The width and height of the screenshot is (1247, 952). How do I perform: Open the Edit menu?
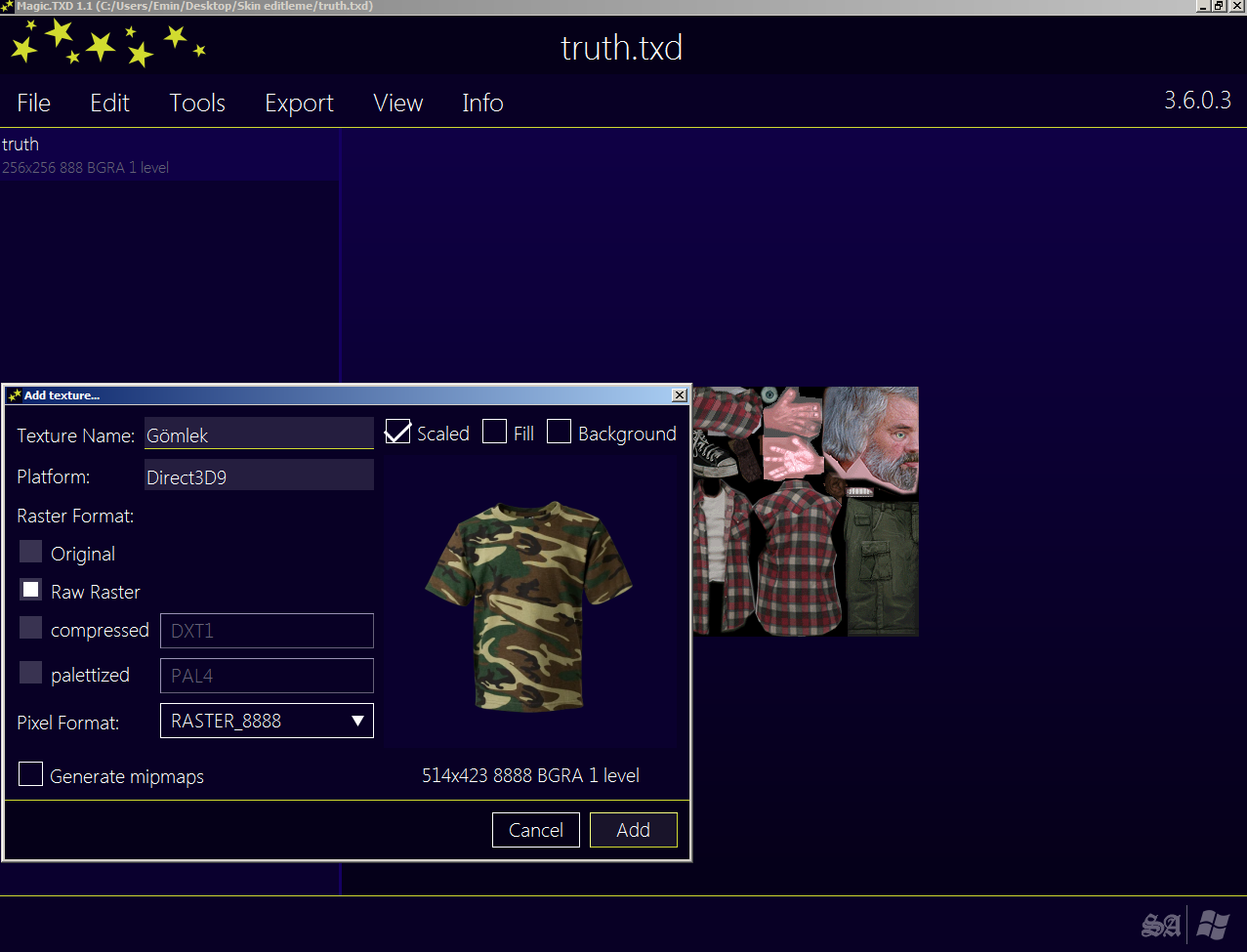tap(109, 103)
